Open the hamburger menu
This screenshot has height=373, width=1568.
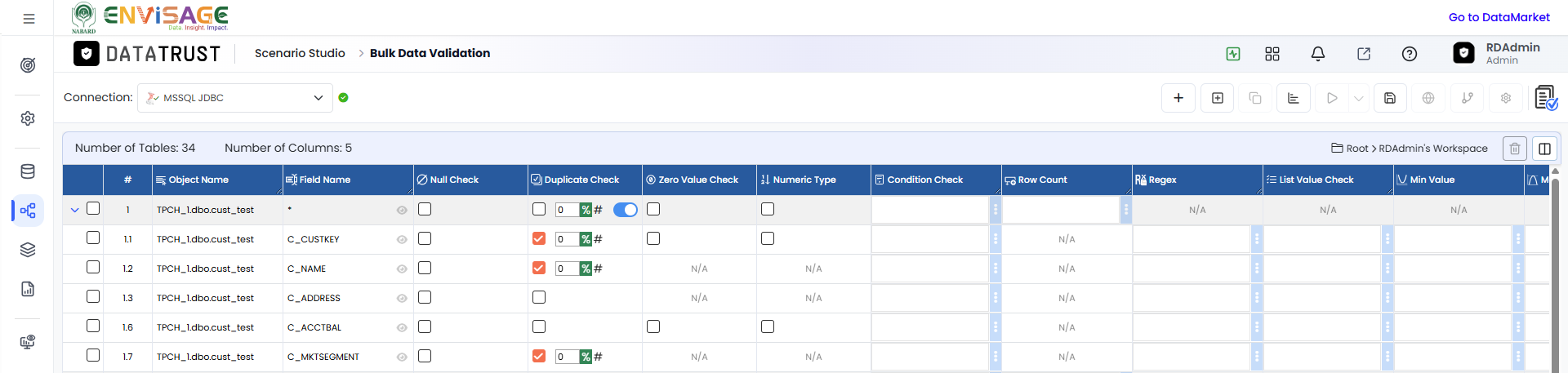[x=29, y=18]
